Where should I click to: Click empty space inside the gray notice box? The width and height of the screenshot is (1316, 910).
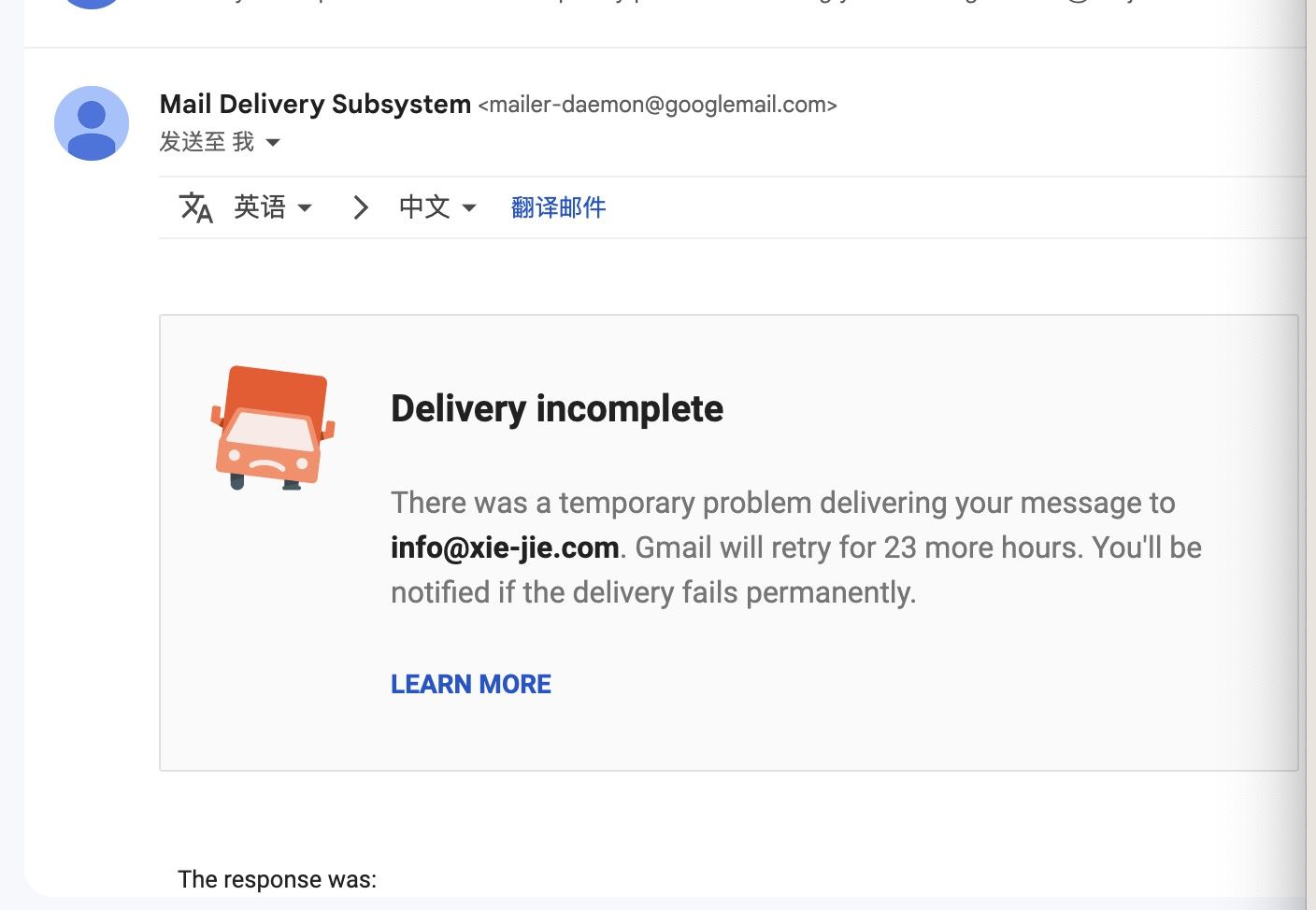935,691
